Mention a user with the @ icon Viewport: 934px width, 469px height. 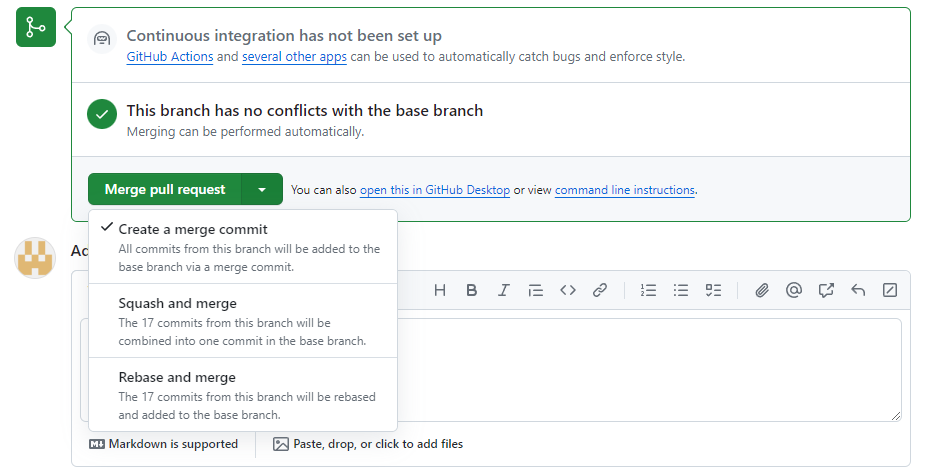[x=794, y=290]
